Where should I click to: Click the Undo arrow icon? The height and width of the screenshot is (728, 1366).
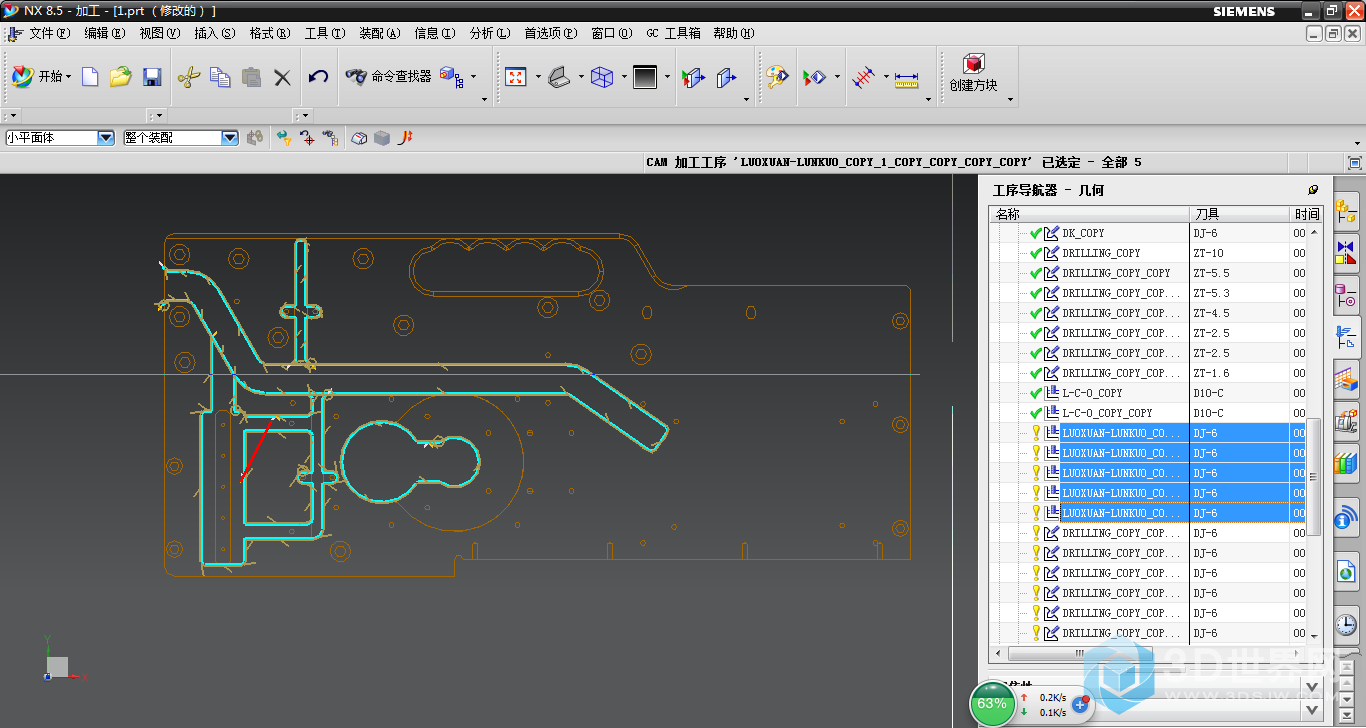tap(318, 77)
